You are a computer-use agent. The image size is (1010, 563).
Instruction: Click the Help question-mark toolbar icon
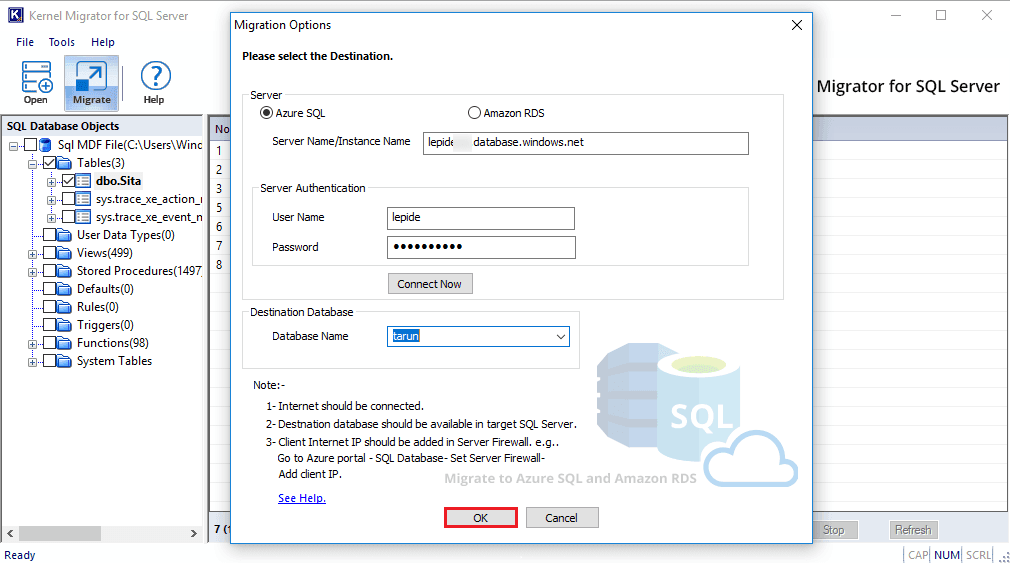click(155, 76)
